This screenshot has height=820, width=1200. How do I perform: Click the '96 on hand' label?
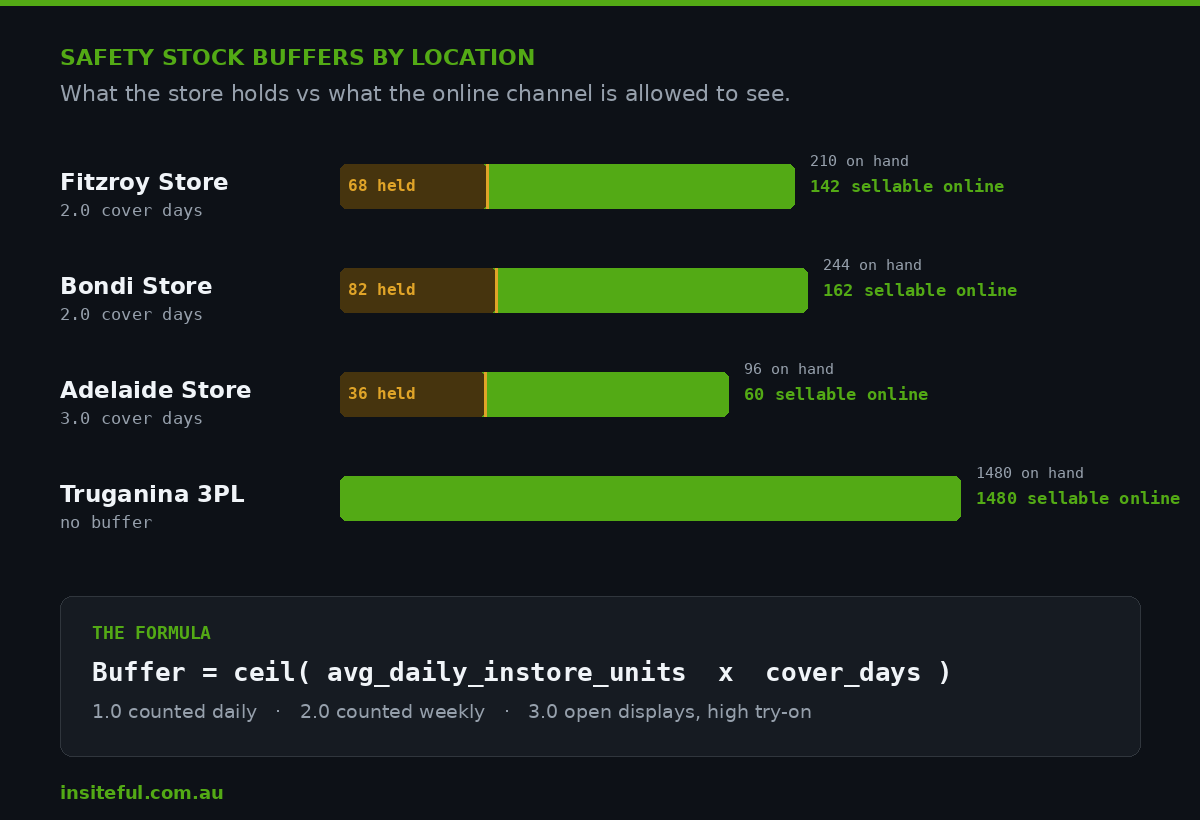pos(789,369)
